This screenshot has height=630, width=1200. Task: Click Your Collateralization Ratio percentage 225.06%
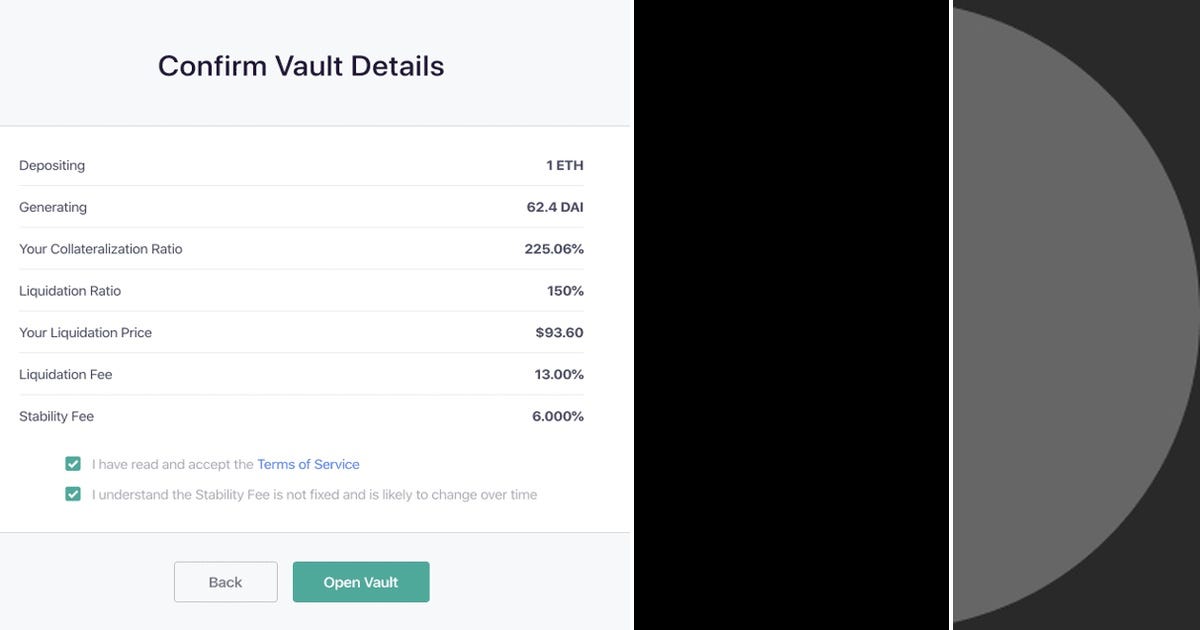coord(555,249)
